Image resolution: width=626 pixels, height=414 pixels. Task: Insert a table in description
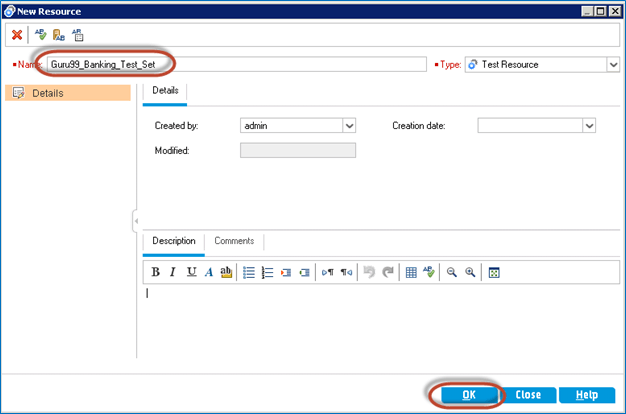pos(411,272)
